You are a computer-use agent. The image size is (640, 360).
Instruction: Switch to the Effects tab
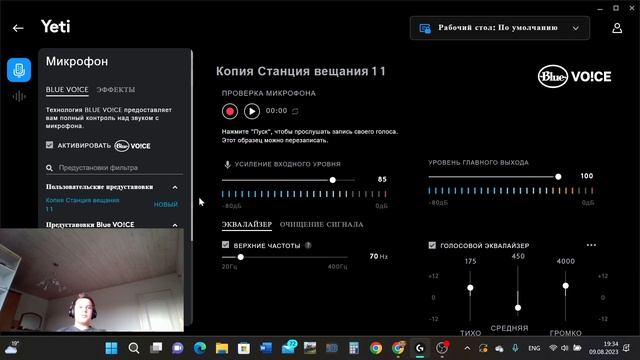(116, 90)
